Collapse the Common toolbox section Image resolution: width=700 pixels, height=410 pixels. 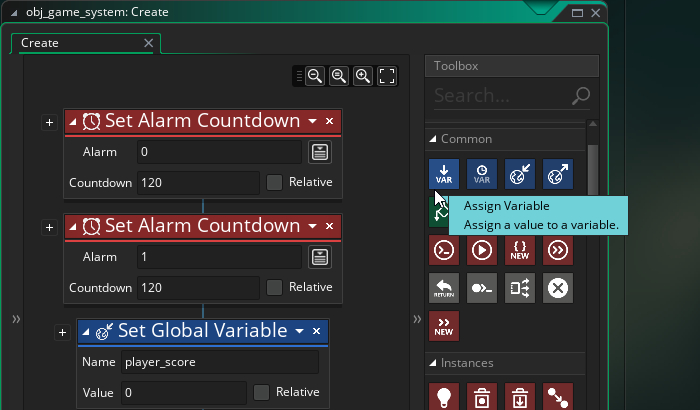click(433, 139)
